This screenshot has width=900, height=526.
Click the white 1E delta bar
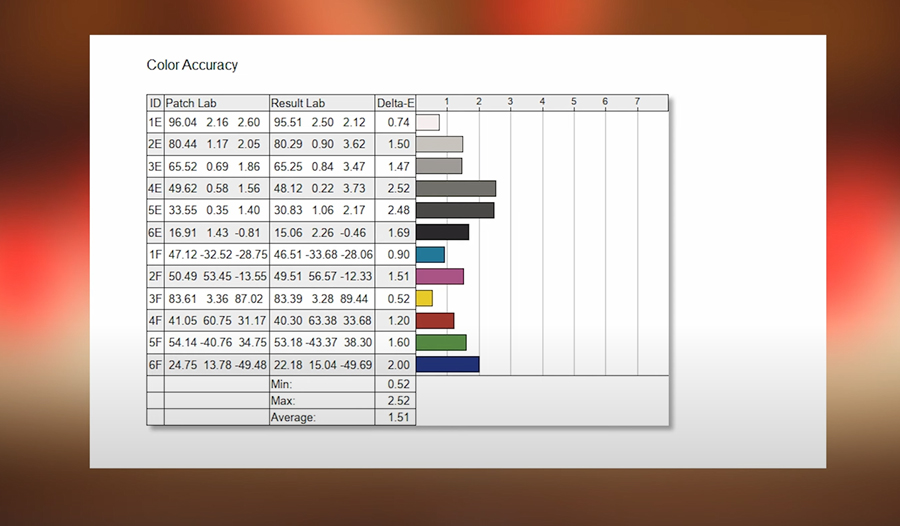[428, 122]
